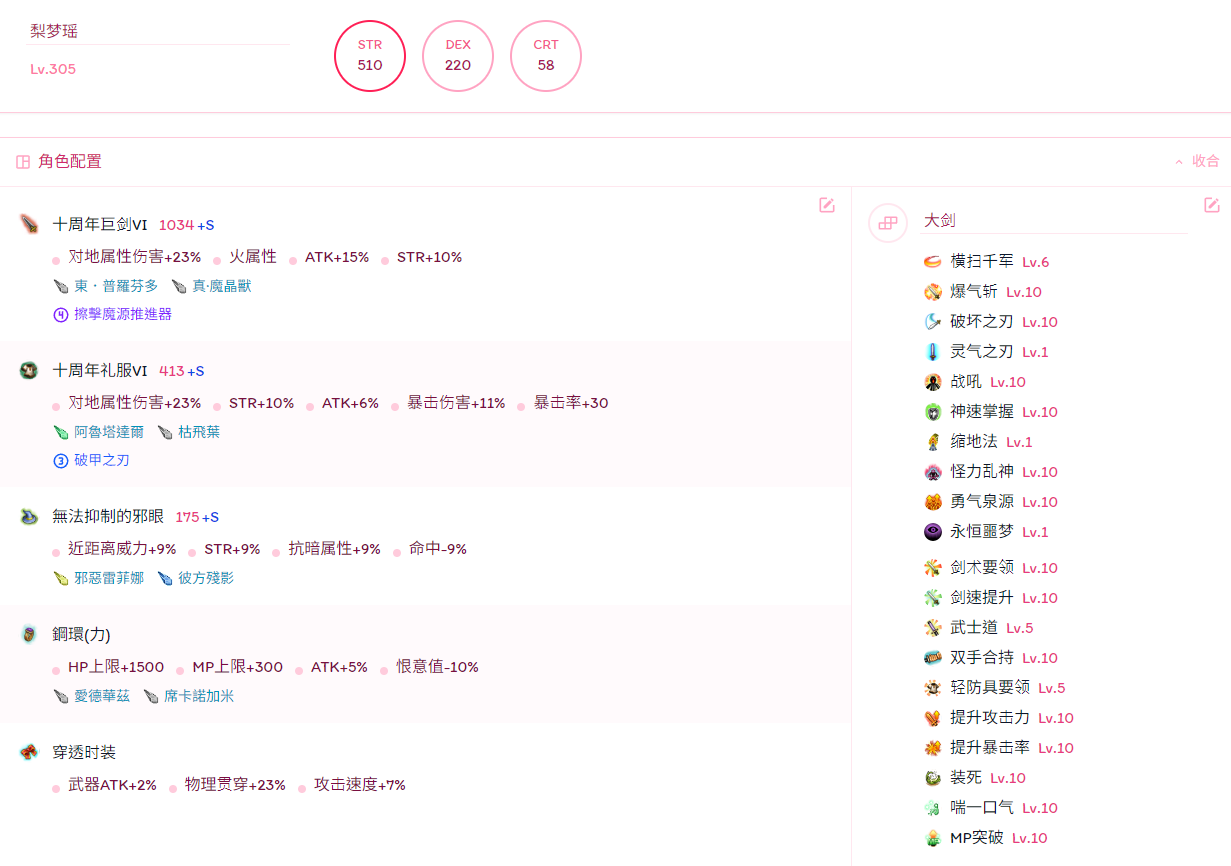Click the 双手合持 skill icon
This screenshot has height=866, width=1231.
[x=933, y=658]
